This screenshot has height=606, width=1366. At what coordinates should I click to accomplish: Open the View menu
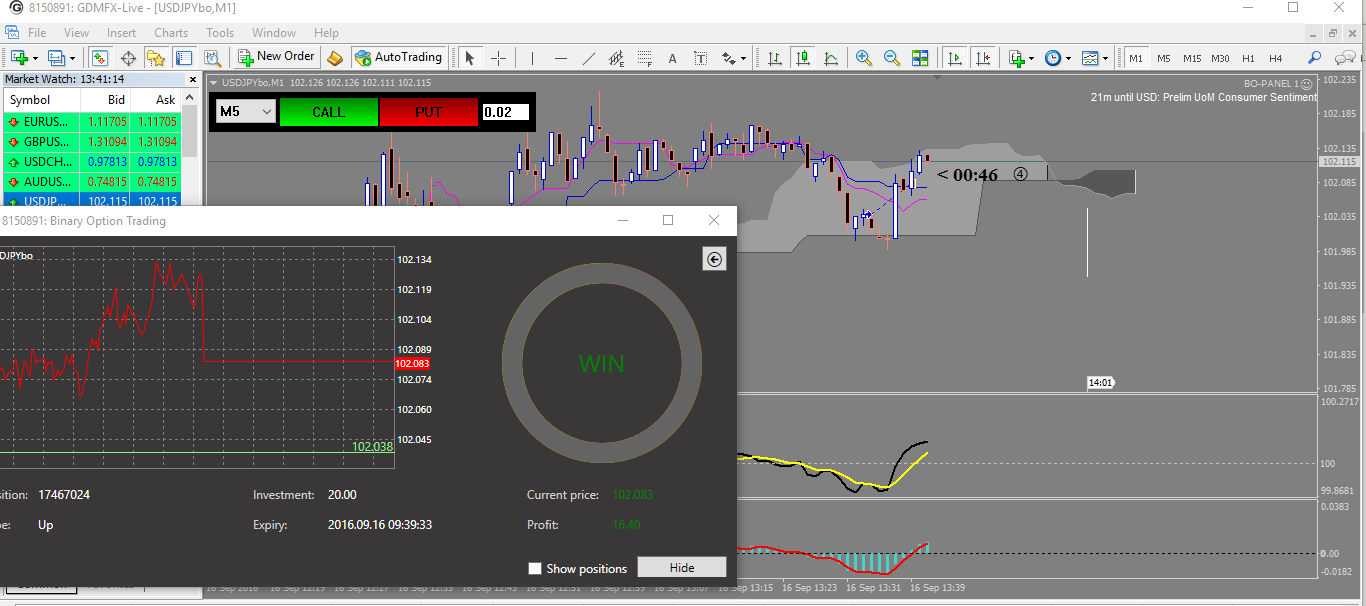[x=76, y=33]
